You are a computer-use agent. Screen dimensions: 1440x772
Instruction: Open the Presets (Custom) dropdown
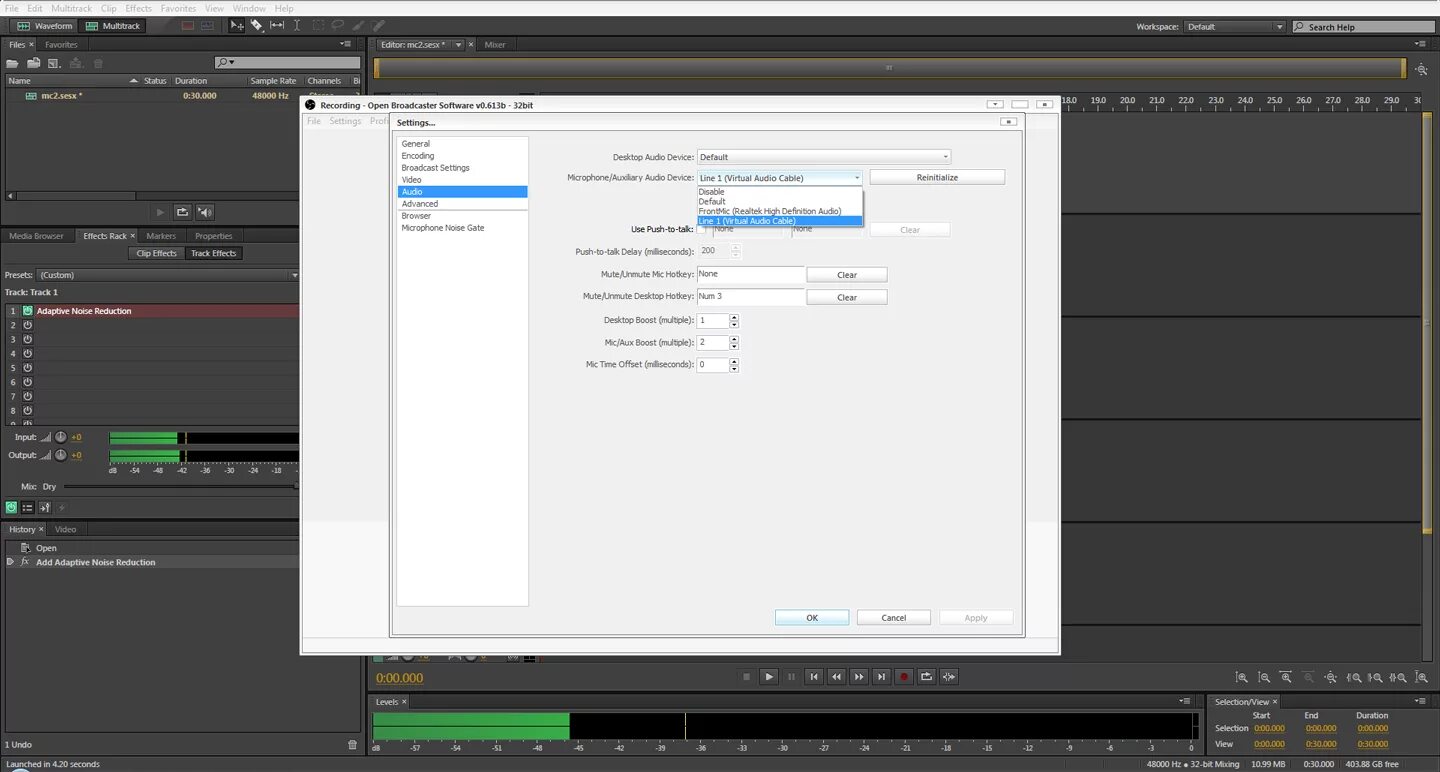coord(167,275)
